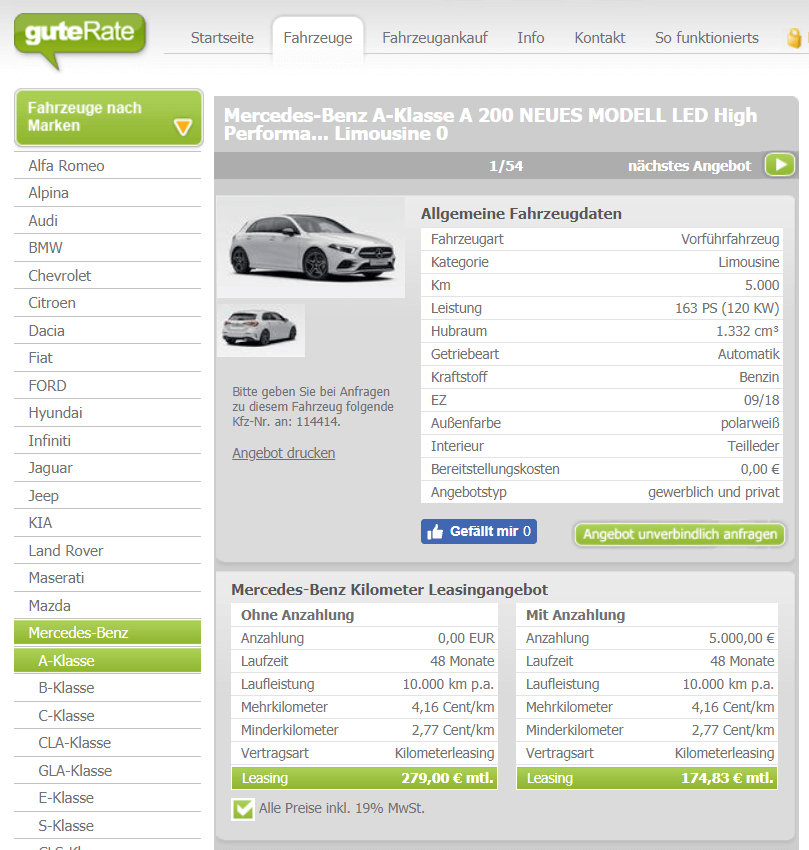
Task: Select S-Klasse model
Action: [x=107, y=826]
